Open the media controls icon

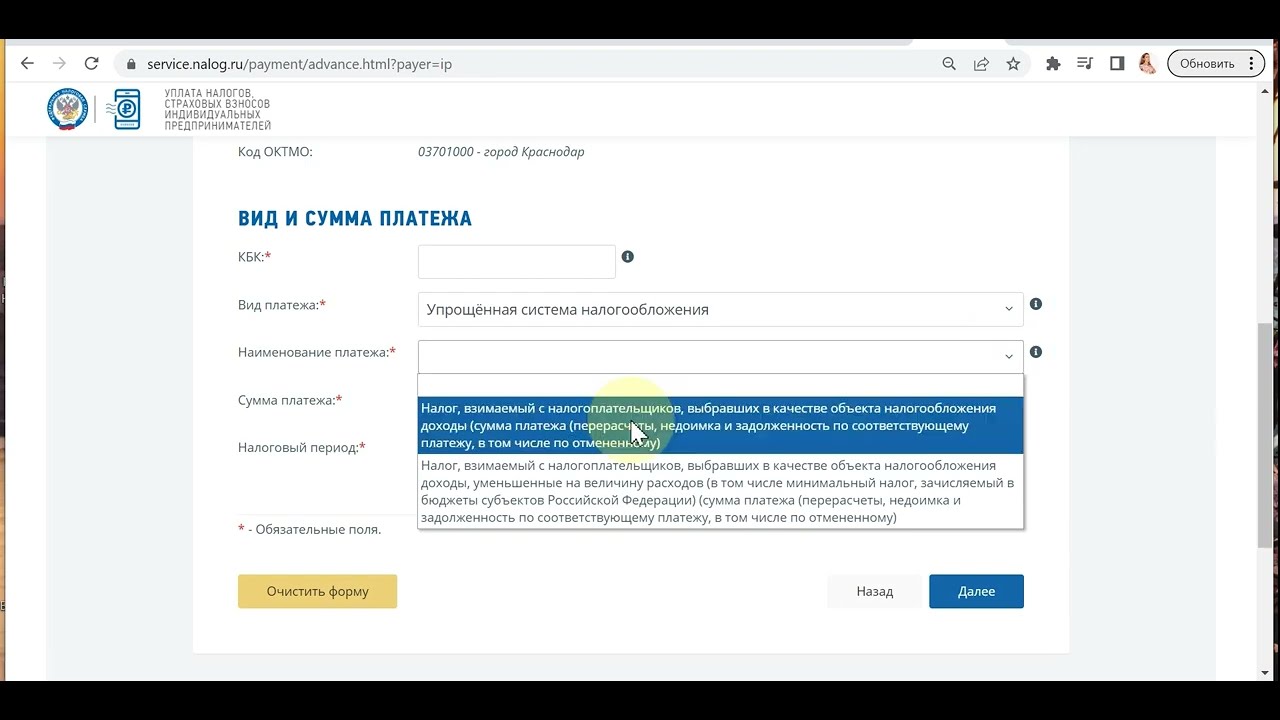(x=1085, y=64)
